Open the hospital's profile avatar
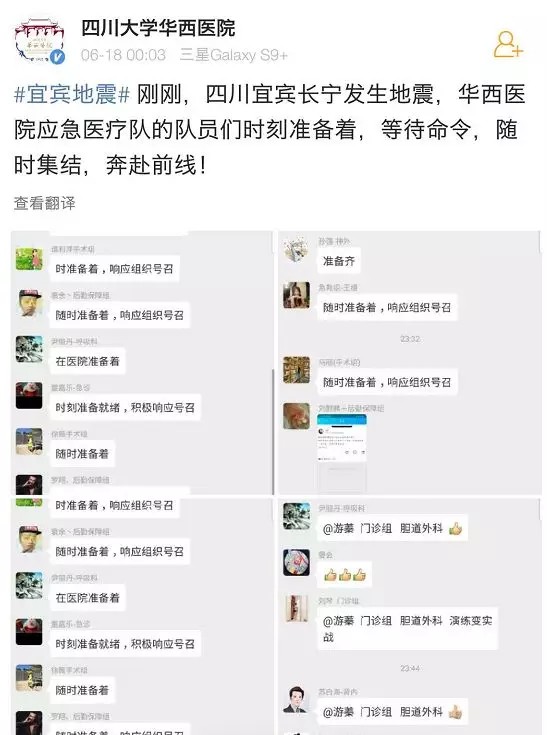Screen dimensions: 547x735 pyautogui.click(x=39, y=40)
